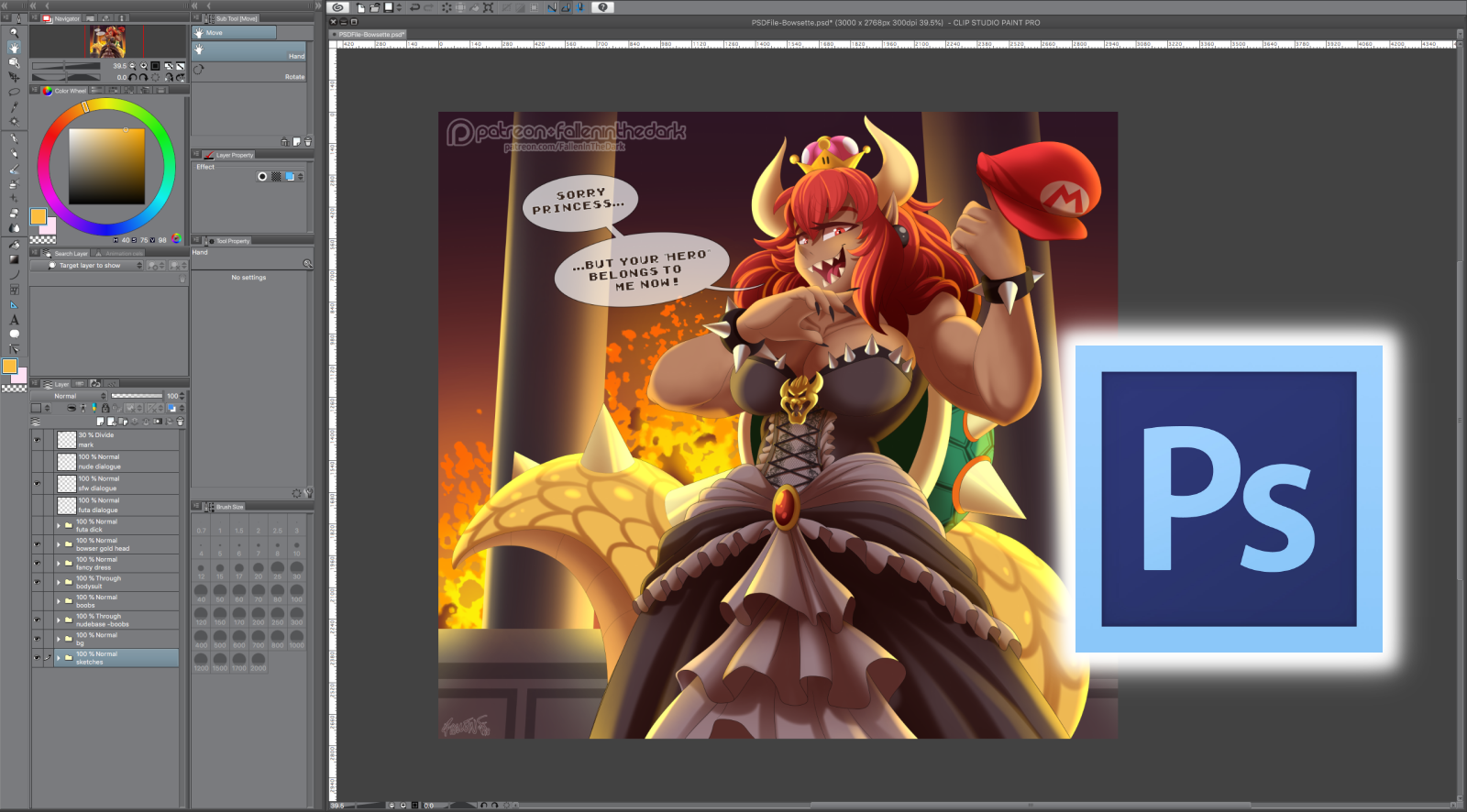
Task: Show the nude dialogue layer
Action: [x=38, y=462]
